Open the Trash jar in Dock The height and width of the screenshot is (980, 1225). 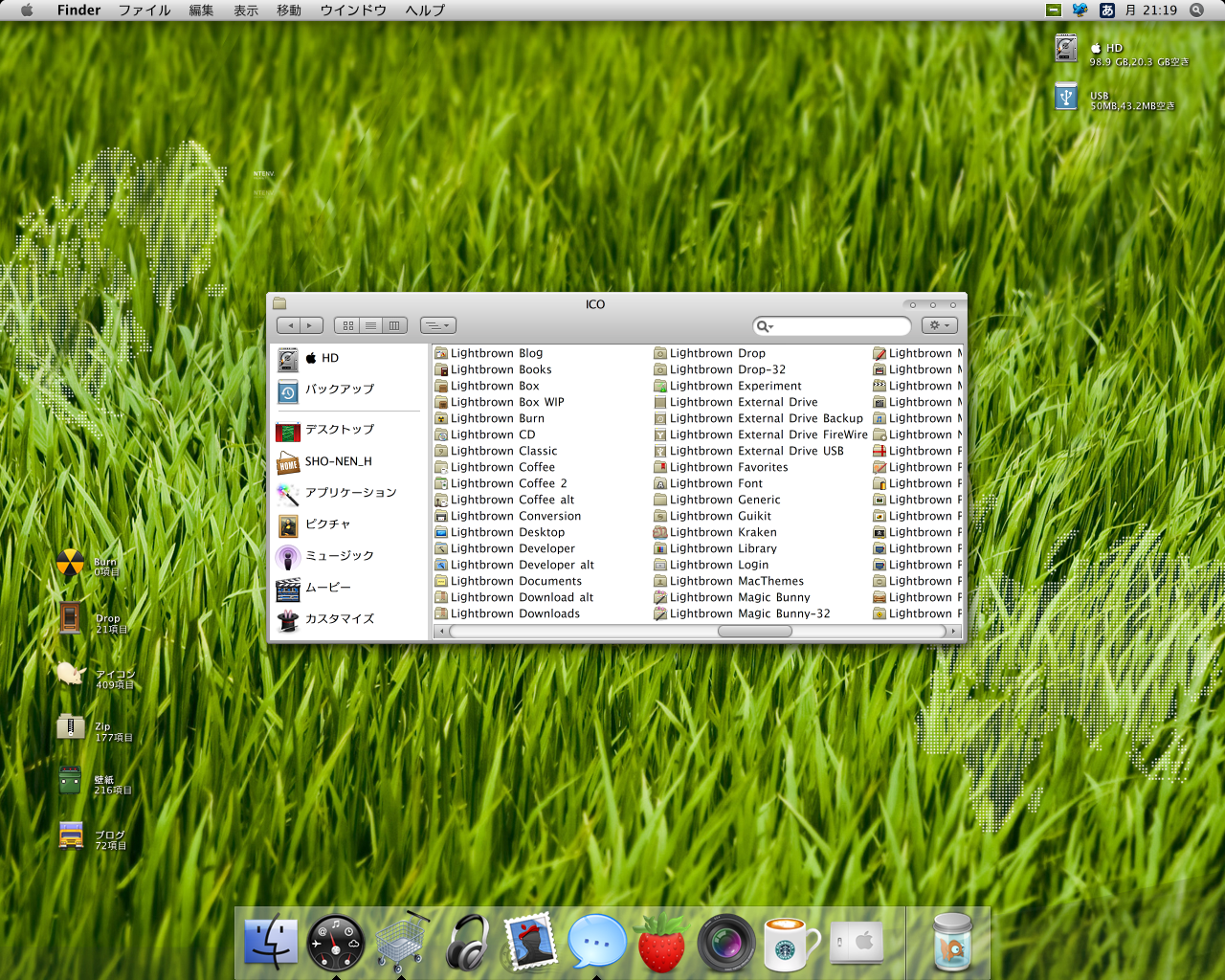pyautogui.click(x=952, y=942)
